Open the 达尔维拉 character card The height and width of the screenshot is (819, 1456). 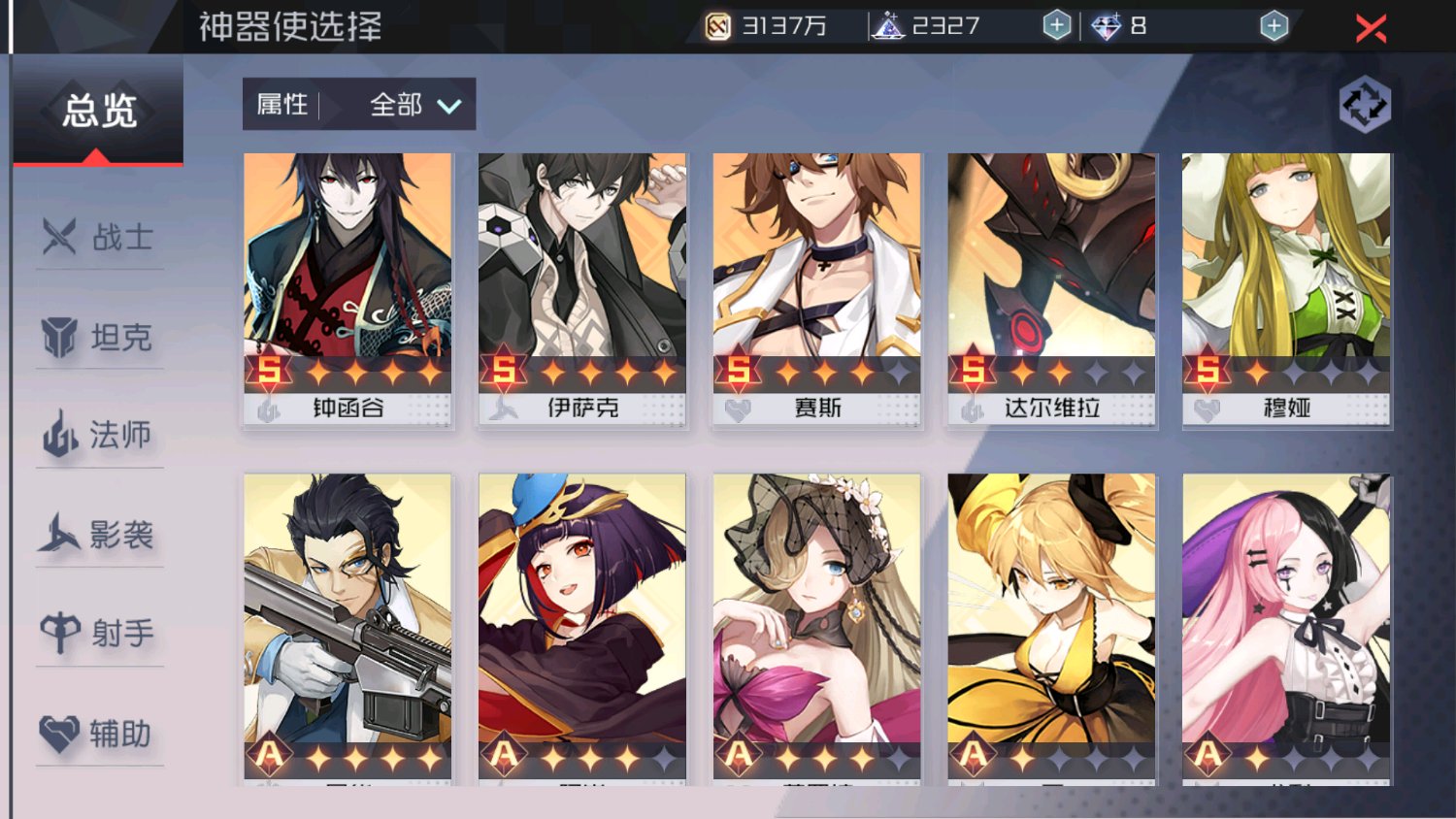[1052, 290]
